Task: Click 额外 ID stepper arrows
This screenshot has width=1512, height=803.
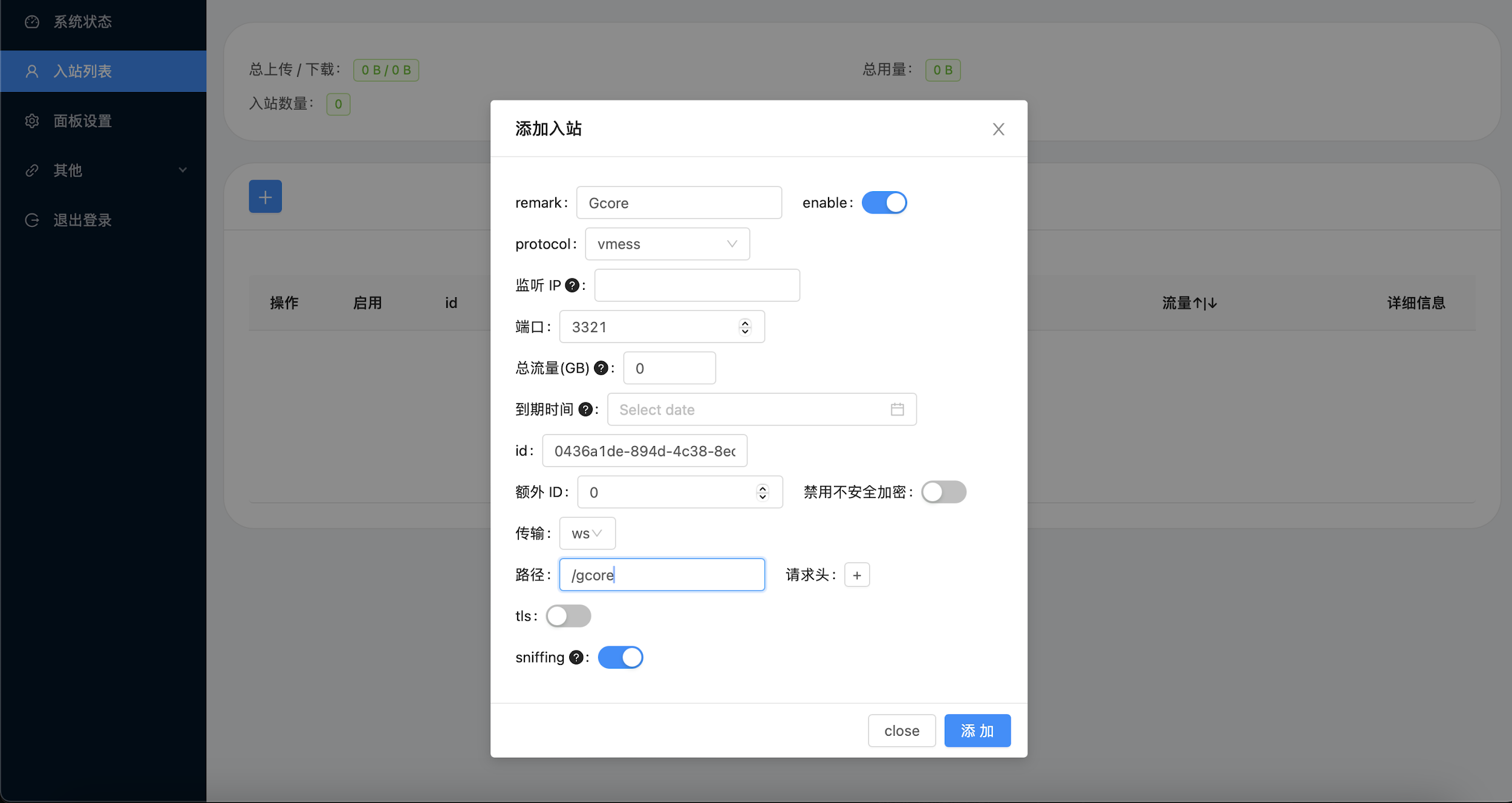Action: coord(763,492)
